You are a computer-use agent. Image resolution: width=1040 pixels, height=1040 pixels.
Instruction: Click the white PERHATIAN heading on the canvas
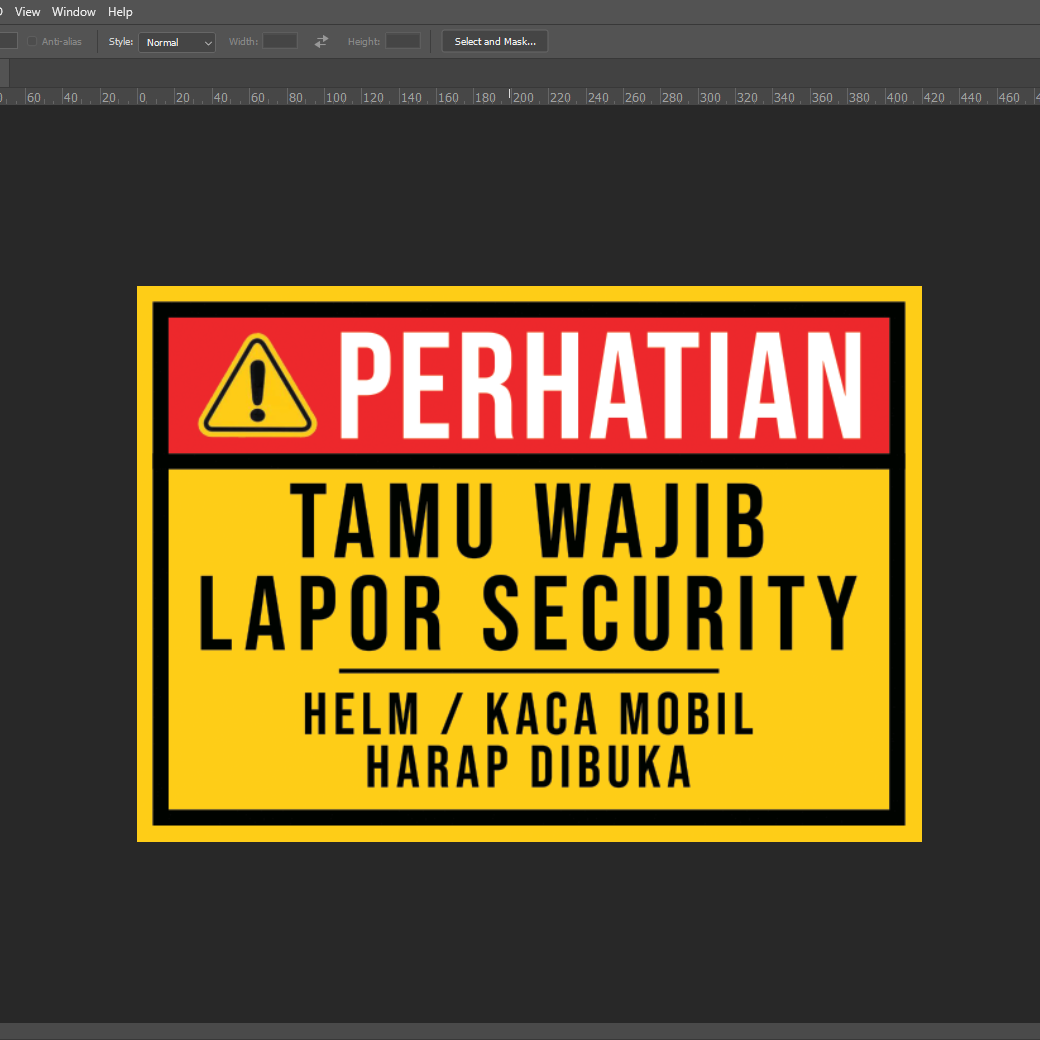pyautogui.click(x=601, y=385)
